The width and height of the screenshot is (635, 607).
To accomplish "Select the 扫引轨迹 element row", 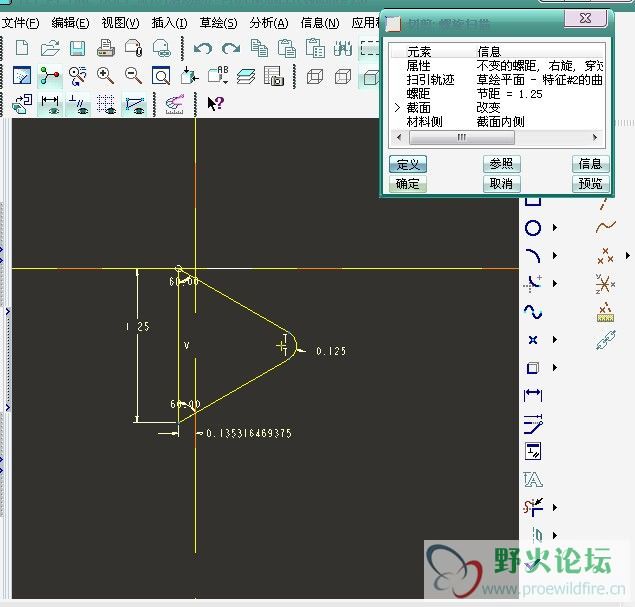I will tap(497, 80).
